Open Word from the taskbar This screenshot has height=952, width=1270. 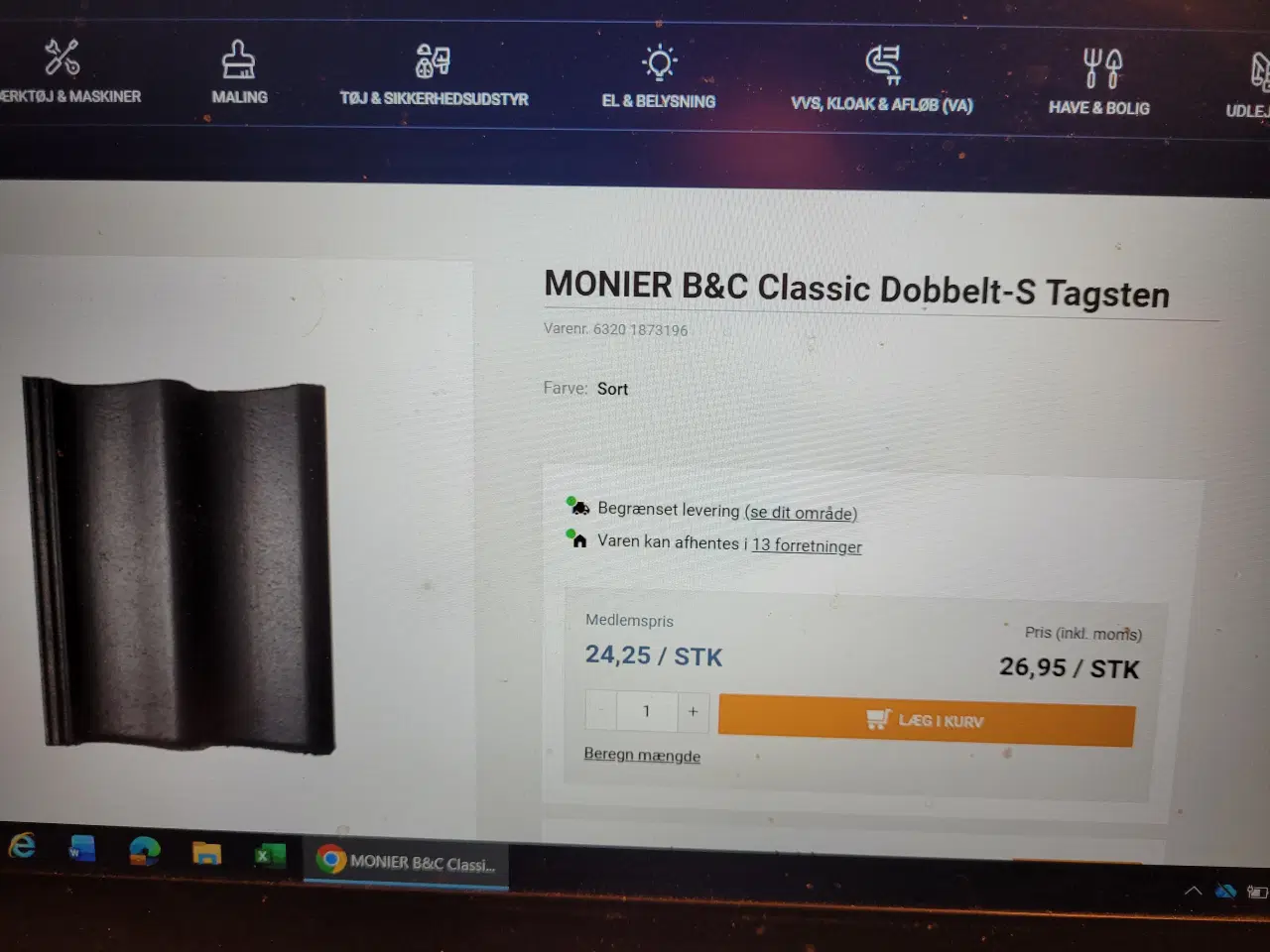81,849
